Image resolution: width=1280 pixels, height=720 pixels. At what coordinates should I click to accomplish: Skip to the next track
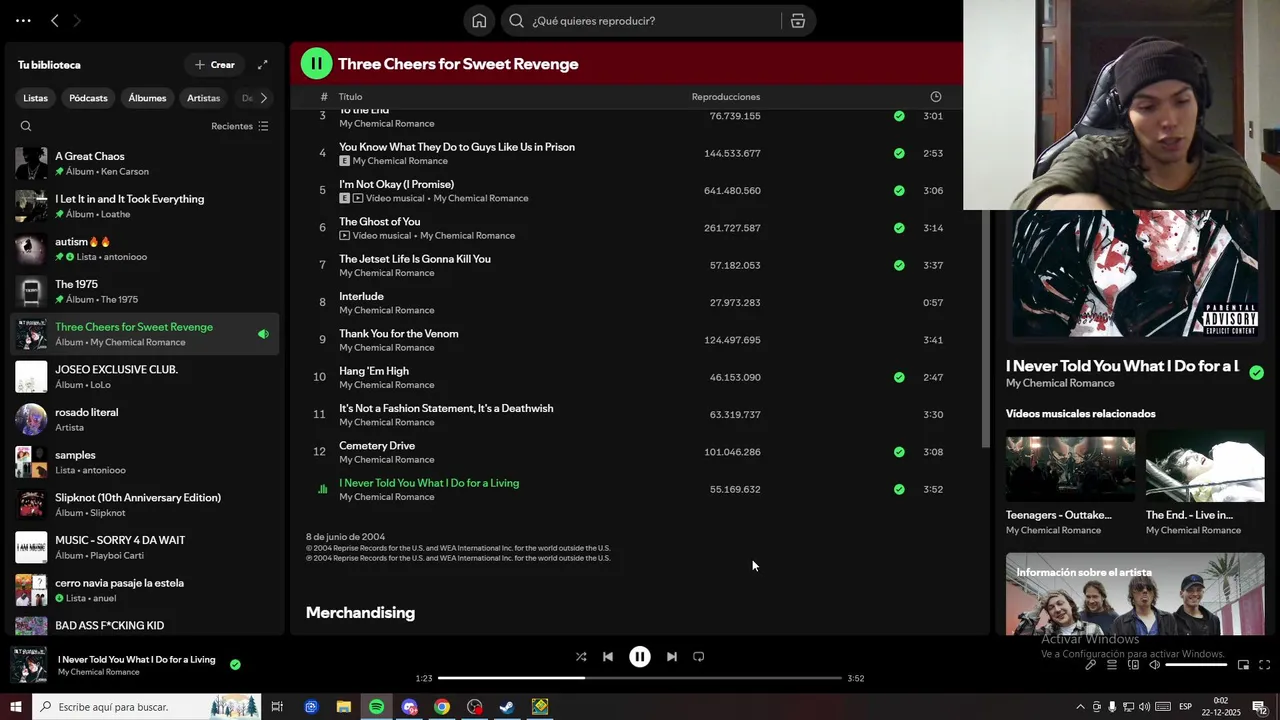(x=672, y=657)
